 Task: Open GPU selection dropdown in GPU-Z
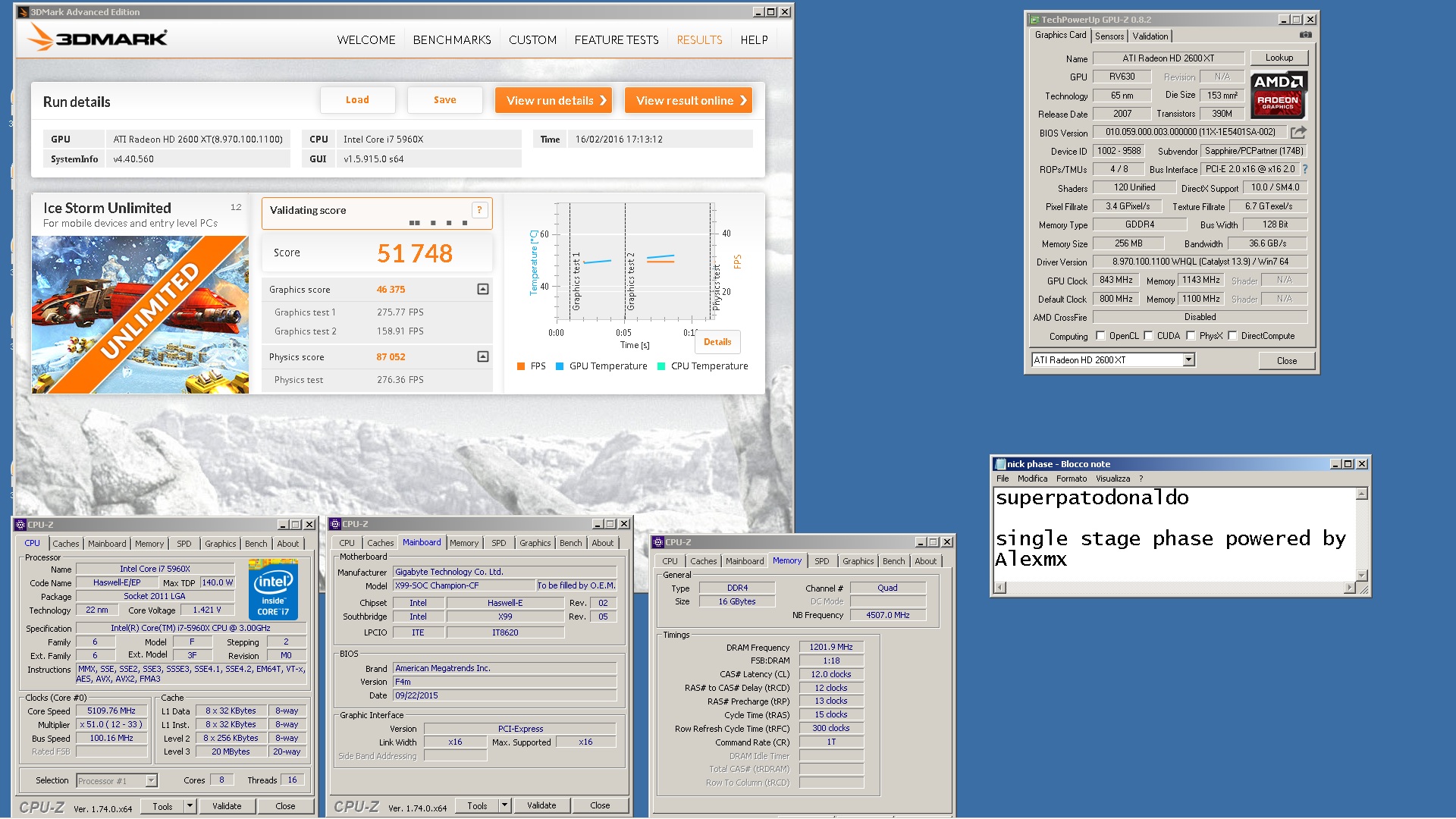(1188, 360)
